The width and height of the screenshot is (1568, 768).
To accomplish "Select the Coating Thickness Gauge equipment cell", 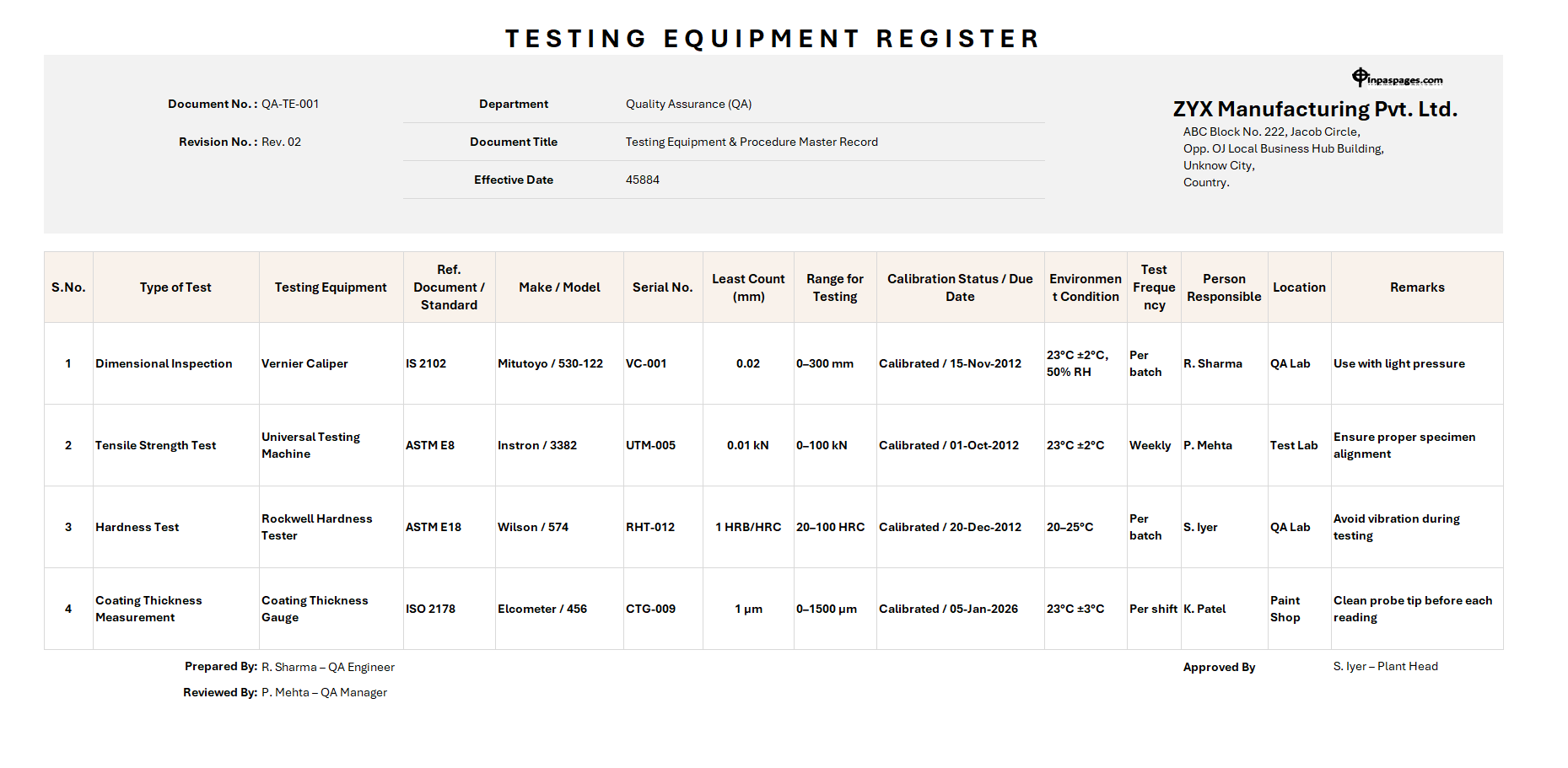I will click(315, 609).
